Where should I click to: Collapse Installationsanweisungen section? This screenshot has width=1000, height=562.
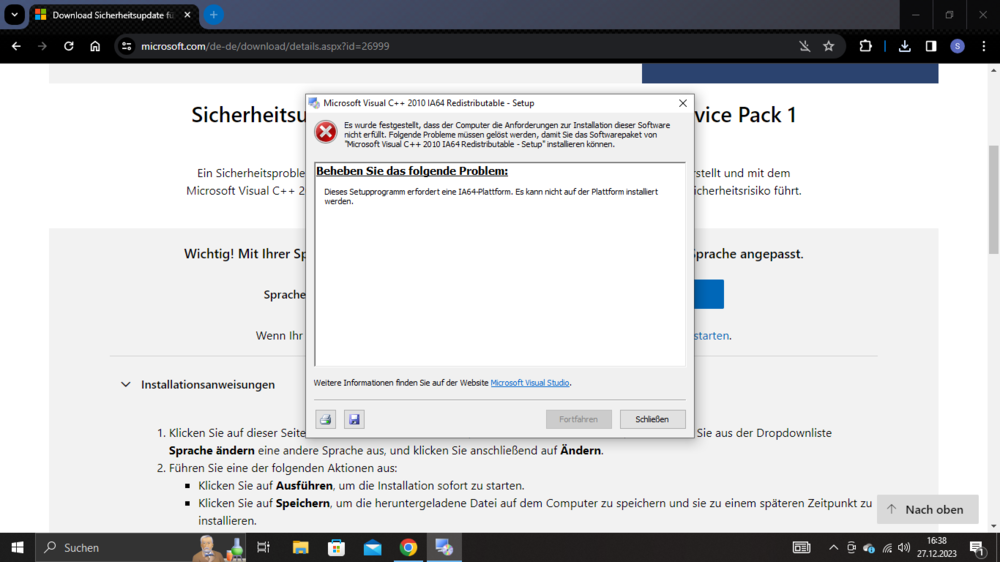[x=126, y=385]
